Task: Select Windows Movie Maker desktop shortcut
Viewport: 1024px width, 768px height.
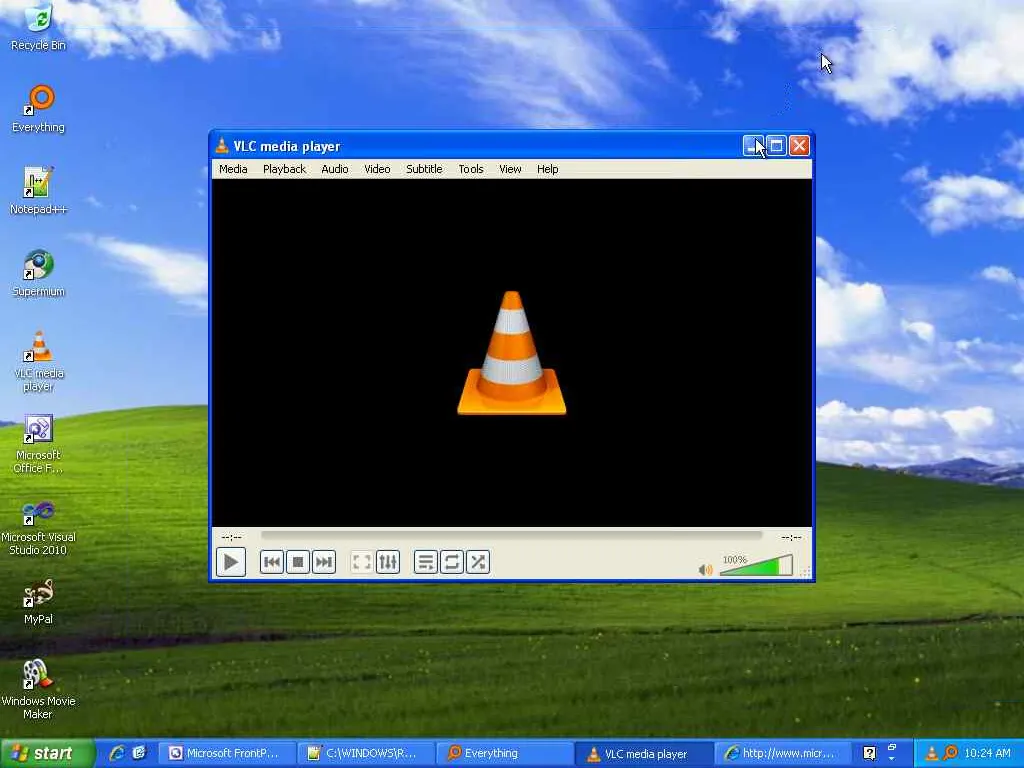Action: tap(39, 690)
